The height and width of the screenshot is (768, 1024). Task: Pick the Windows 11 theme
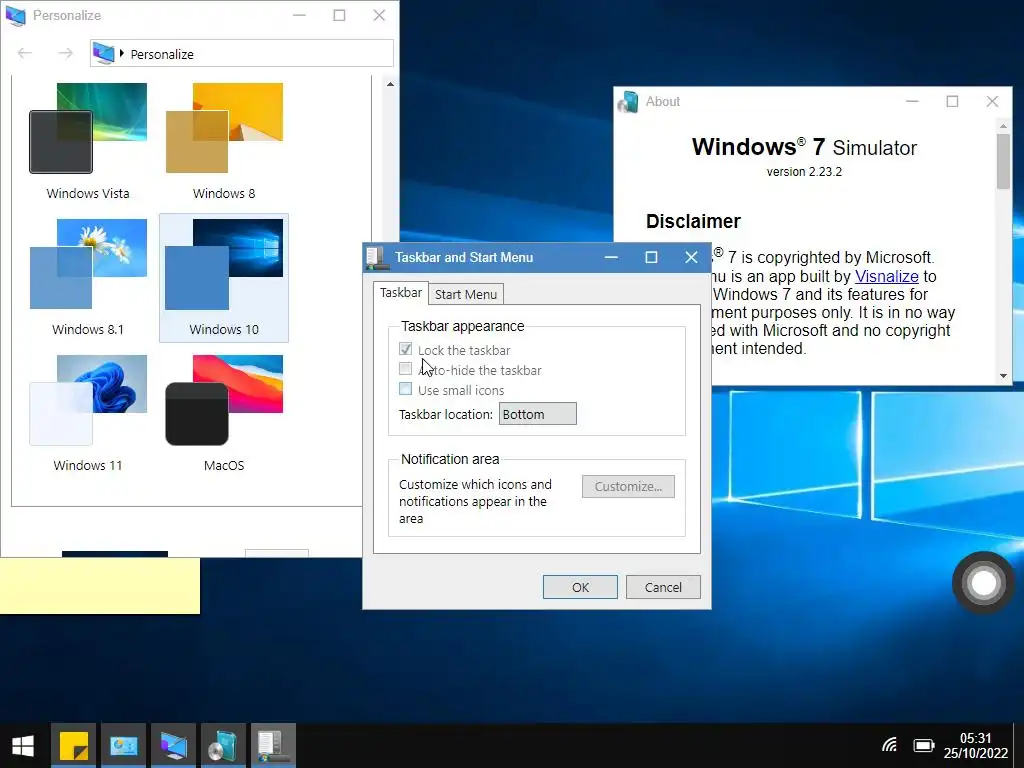pyautogui.click(x=88, y=414)
